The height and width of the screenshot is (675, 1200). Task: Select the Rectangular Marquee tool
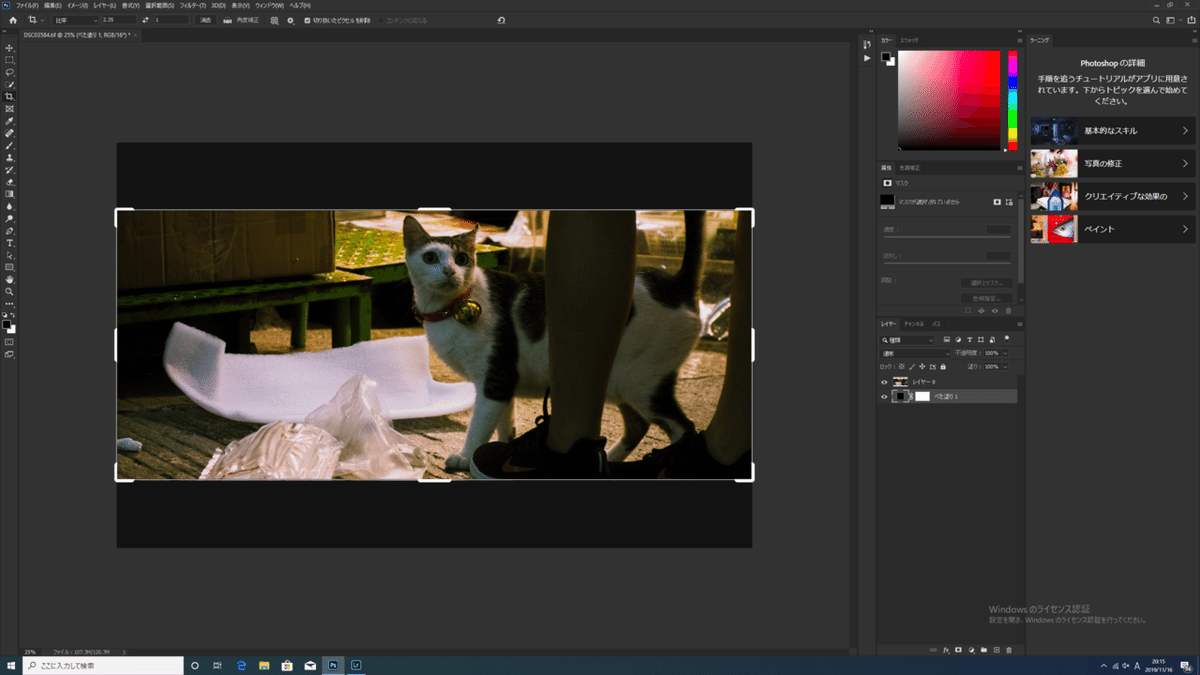(10, 60)
